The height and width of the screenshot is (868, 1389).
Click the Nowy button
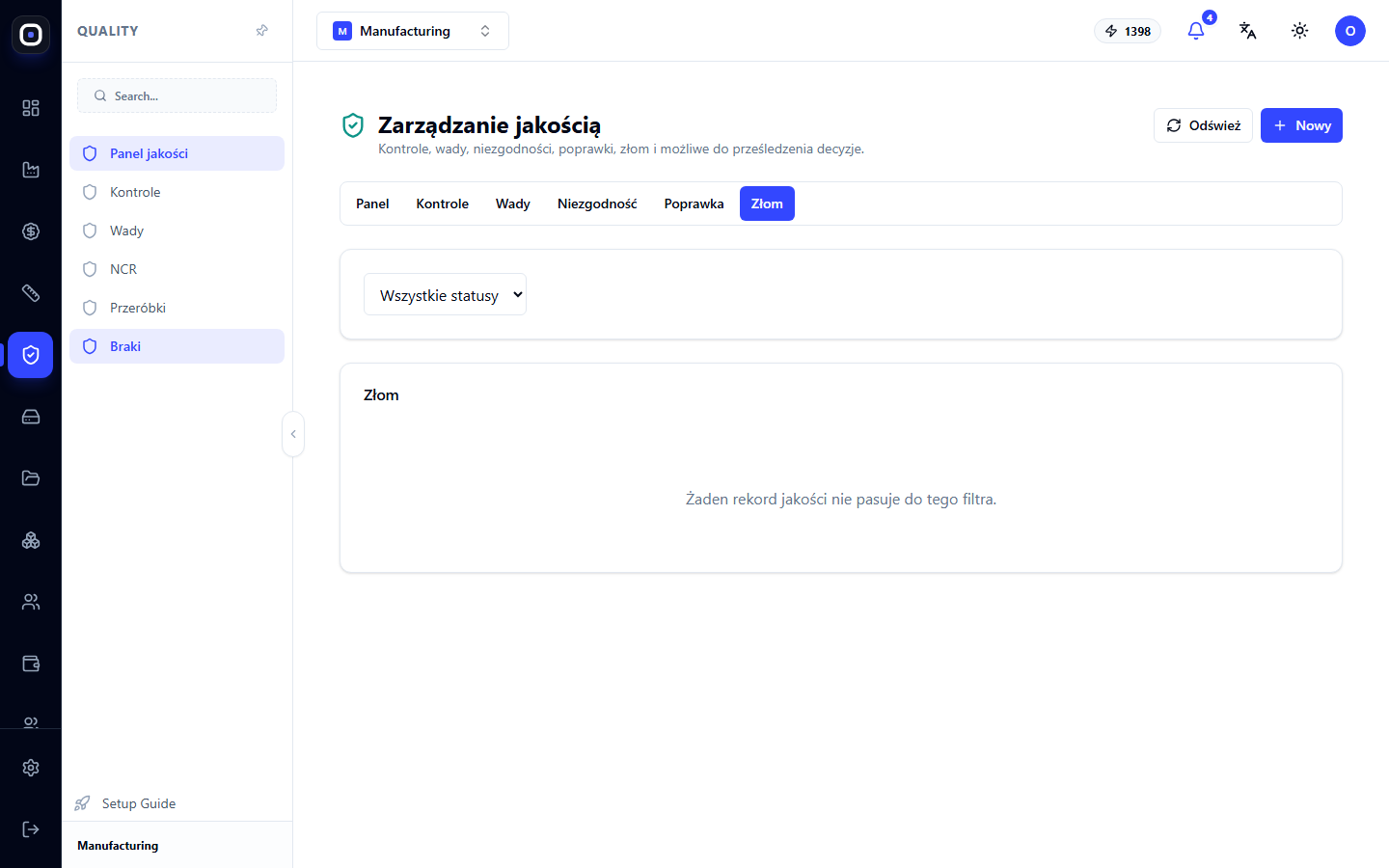pyautogui.click(x=1301, y=125)
